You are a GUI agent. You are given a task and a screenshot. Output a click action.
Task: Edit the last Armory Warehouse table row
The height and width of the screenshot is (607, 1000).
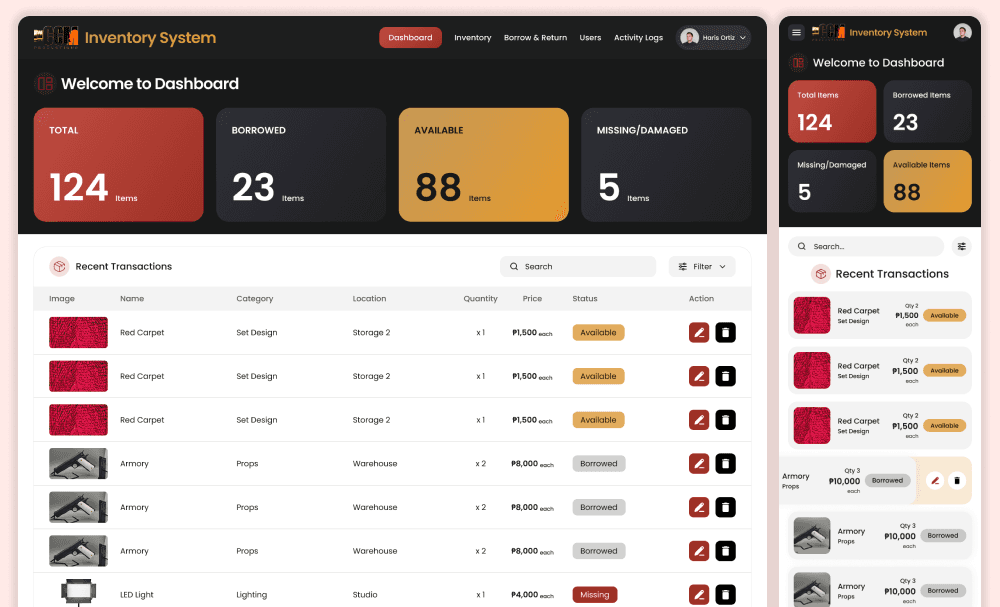699,551
